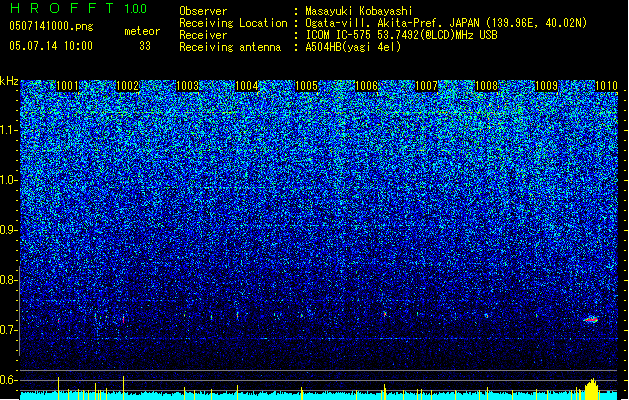Select the Ogata-vill. Akita-Pref. JAPAN location text

click(446, 23)
